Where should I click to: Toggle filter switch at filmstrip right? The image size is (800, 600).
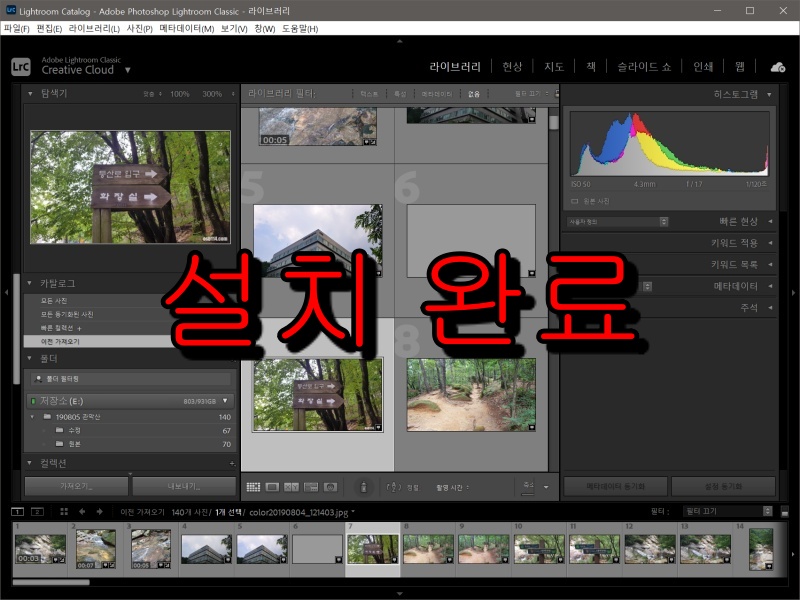[785, 511]
